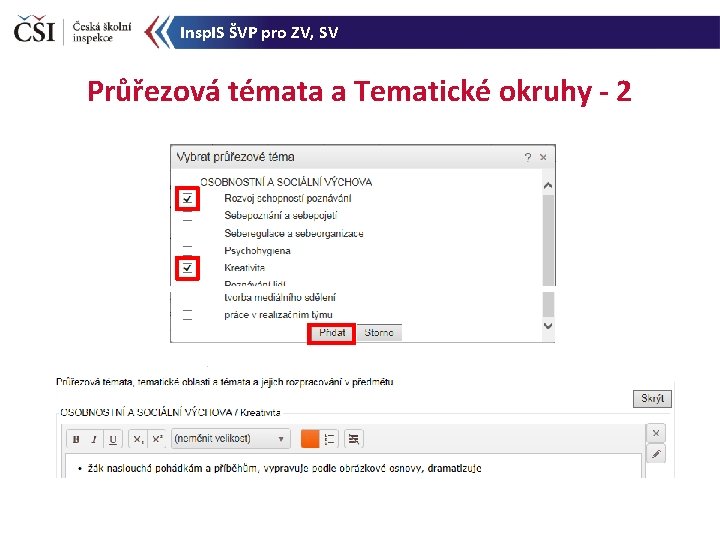Check the Sebepoznání a sebepojetí checkbox
This screenshot has height=540, width=720.
(187, 216)
